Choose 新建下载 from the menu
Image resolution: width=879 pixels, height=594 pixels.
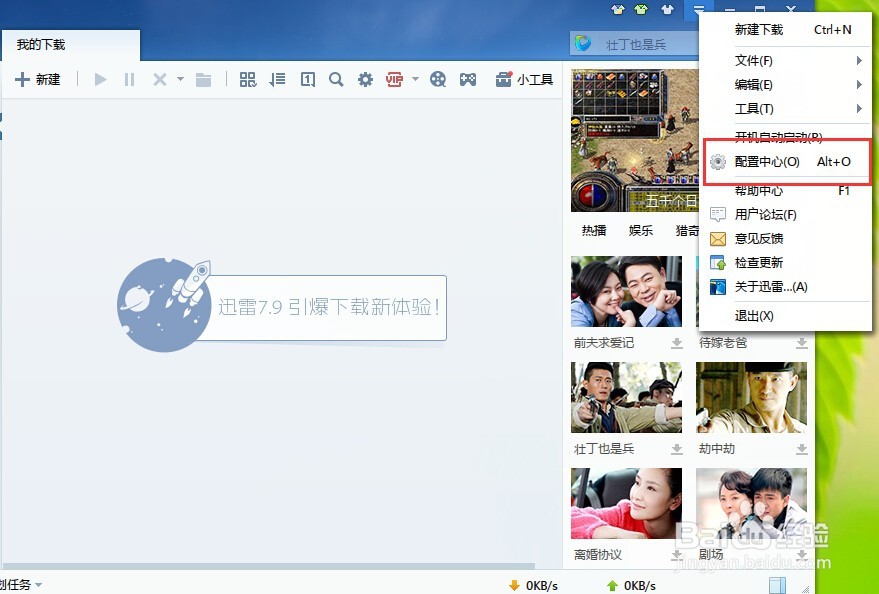click(x=785, y=30)
